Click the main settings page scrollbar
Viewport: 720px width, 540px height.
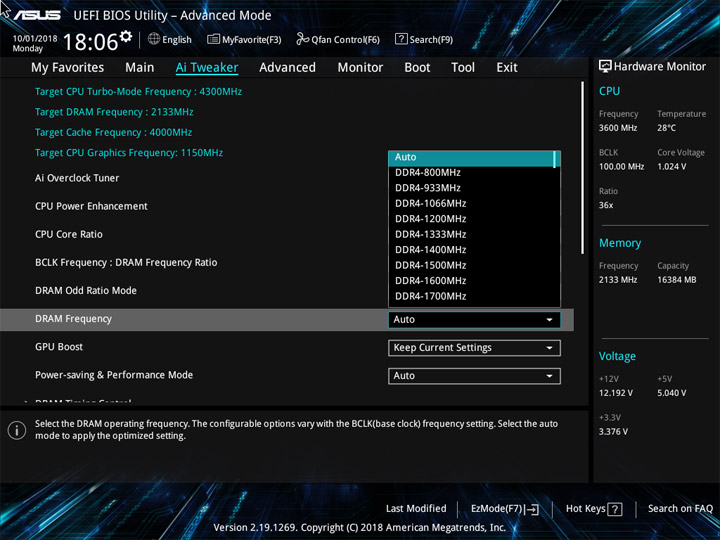[x=582, y=168]
